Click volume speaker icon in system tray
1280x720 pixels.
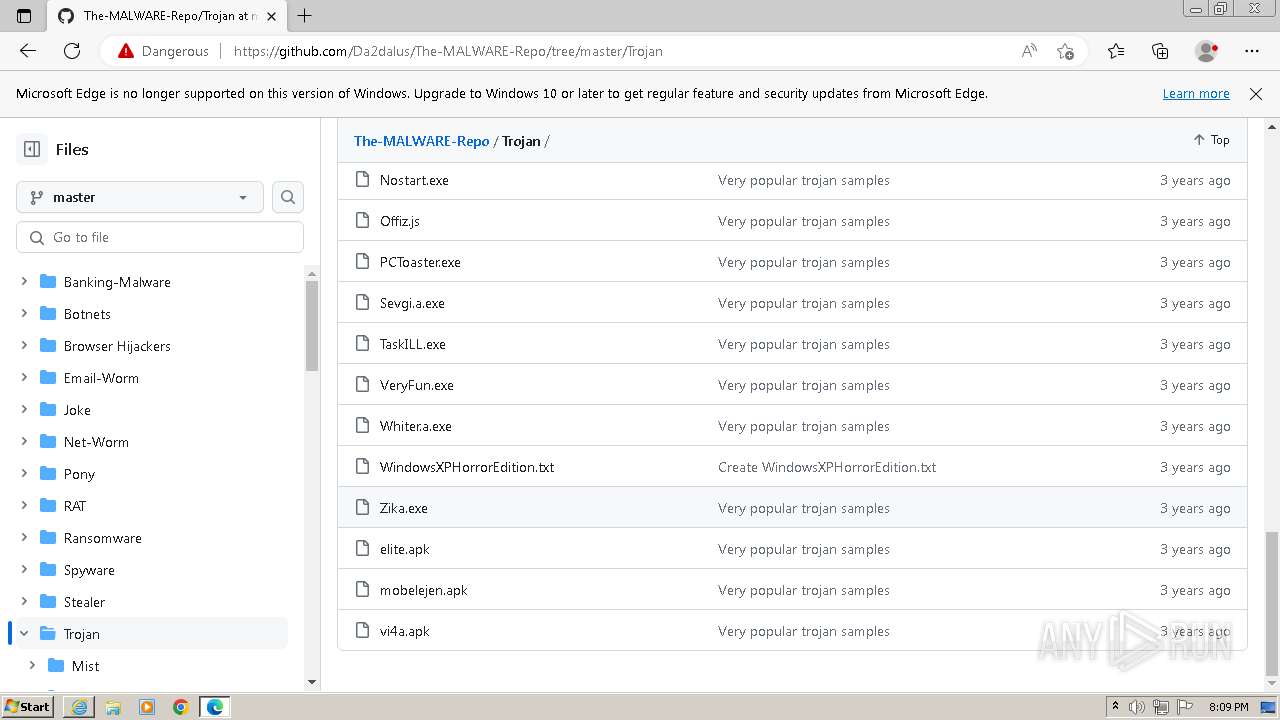[x=1137, y=707]
